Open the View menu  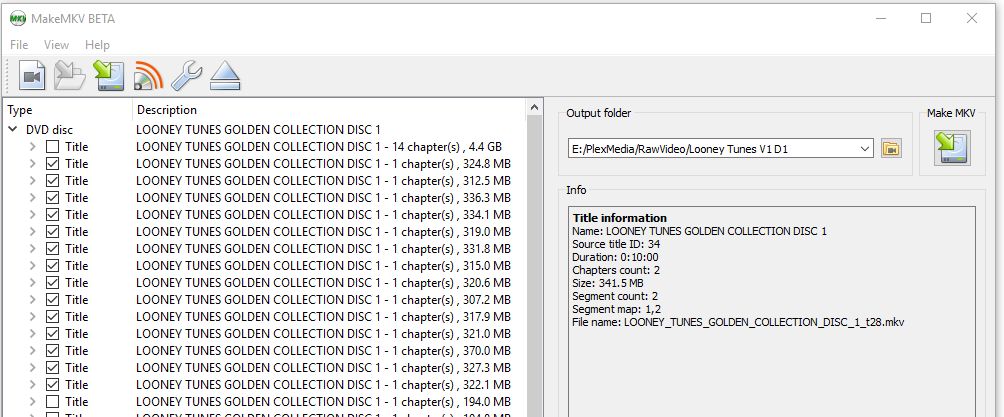pyautogui.click(x=56, y=45)
